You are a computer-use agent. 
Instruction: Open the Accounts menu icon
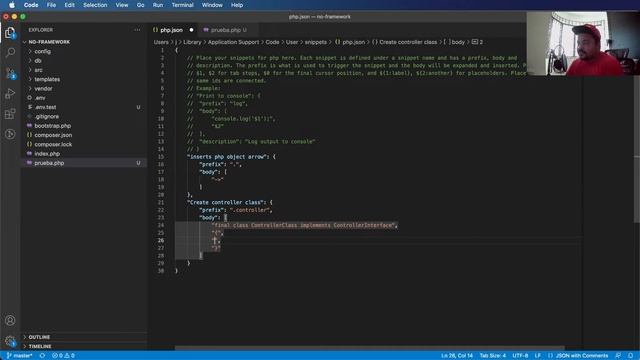pyautogui.click(x=10, y=320)
